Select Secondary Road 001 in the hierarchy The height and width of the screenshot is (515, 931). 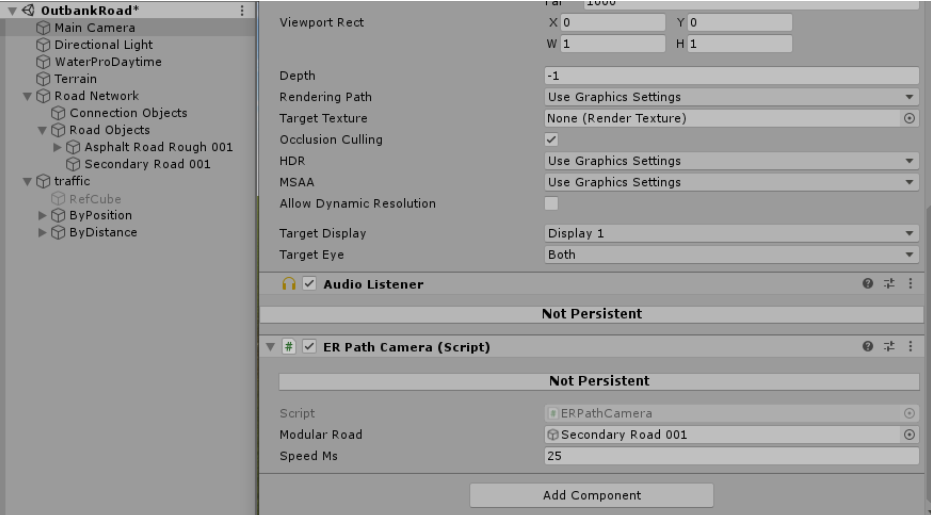point(147,164)
